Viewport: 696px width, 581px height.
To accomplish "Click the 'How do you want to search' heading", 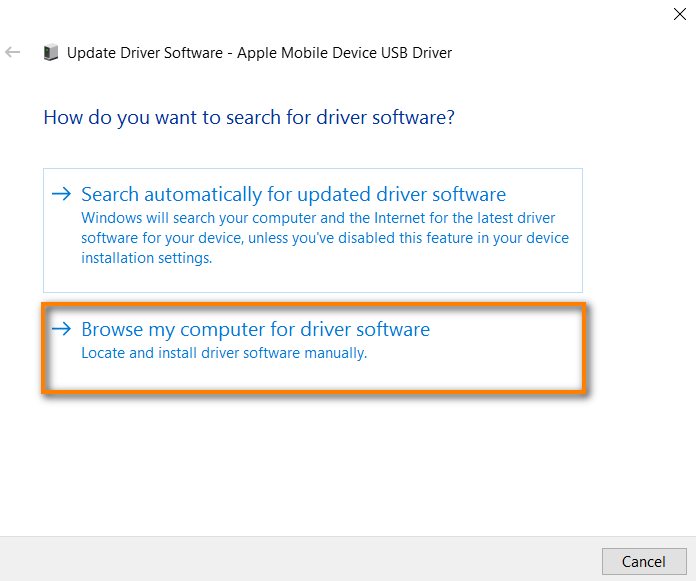I will point(249,118).
